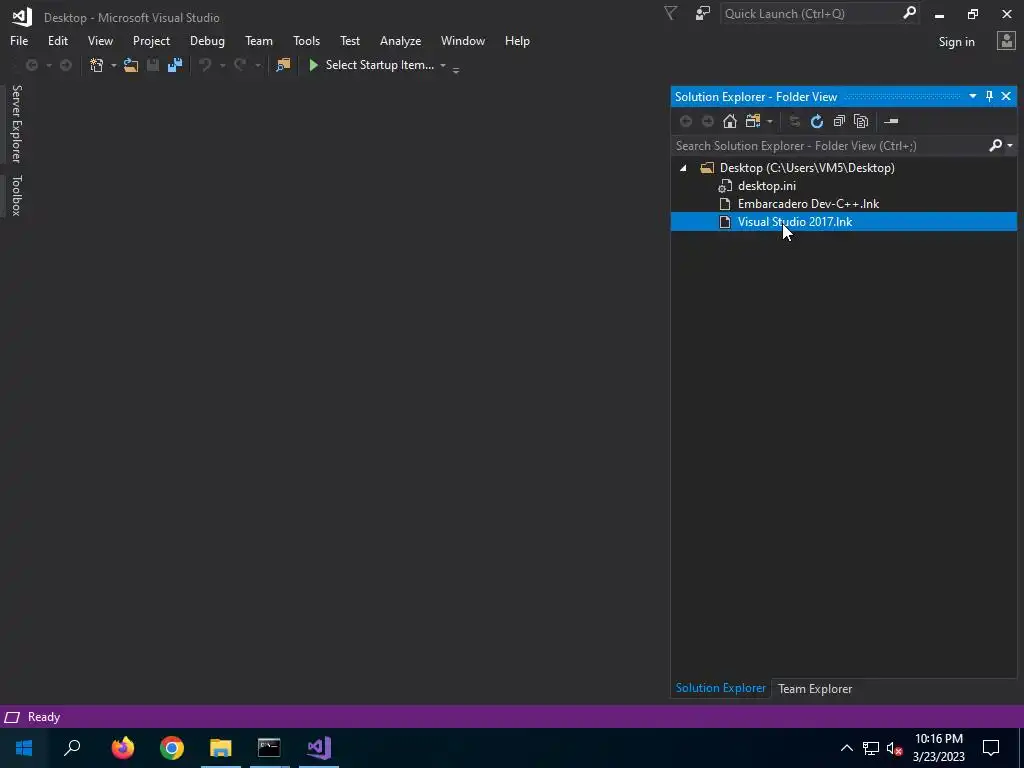Click the Open File toolbar icon

pos(131,65)
